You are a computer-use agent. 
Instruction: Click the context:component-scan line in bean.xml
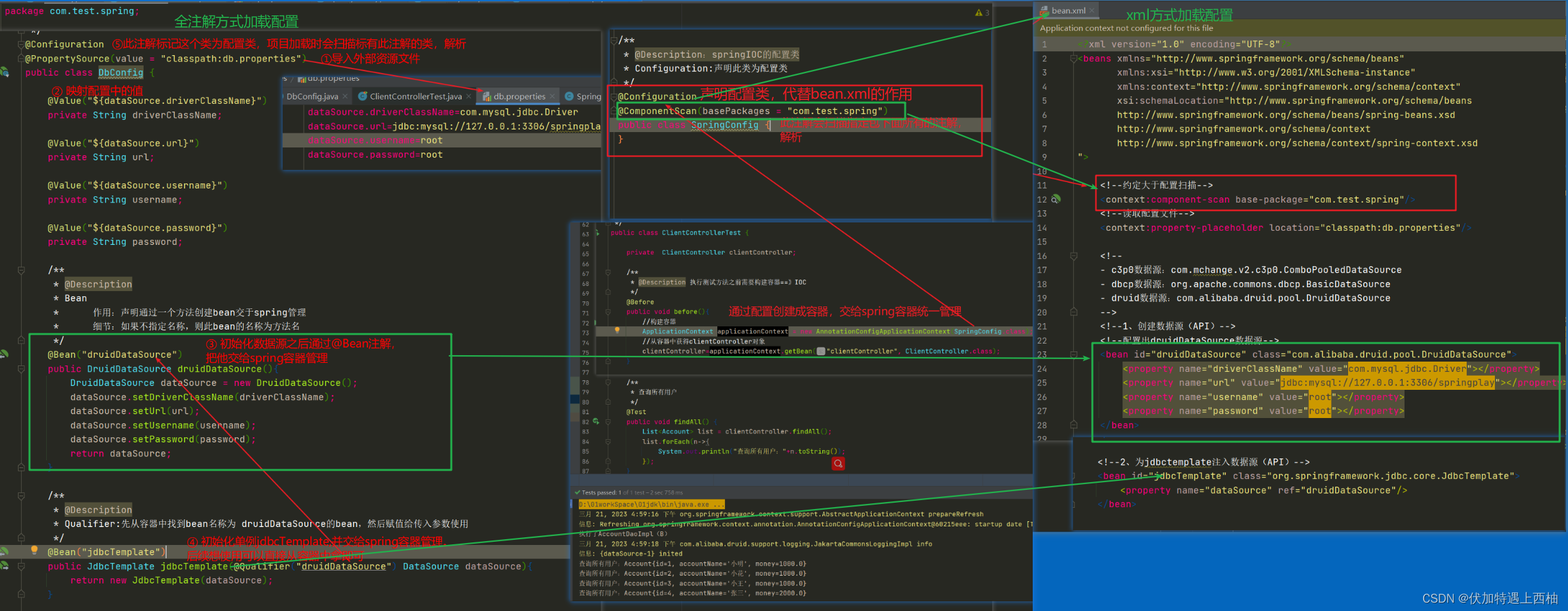tap(1258, 199)
